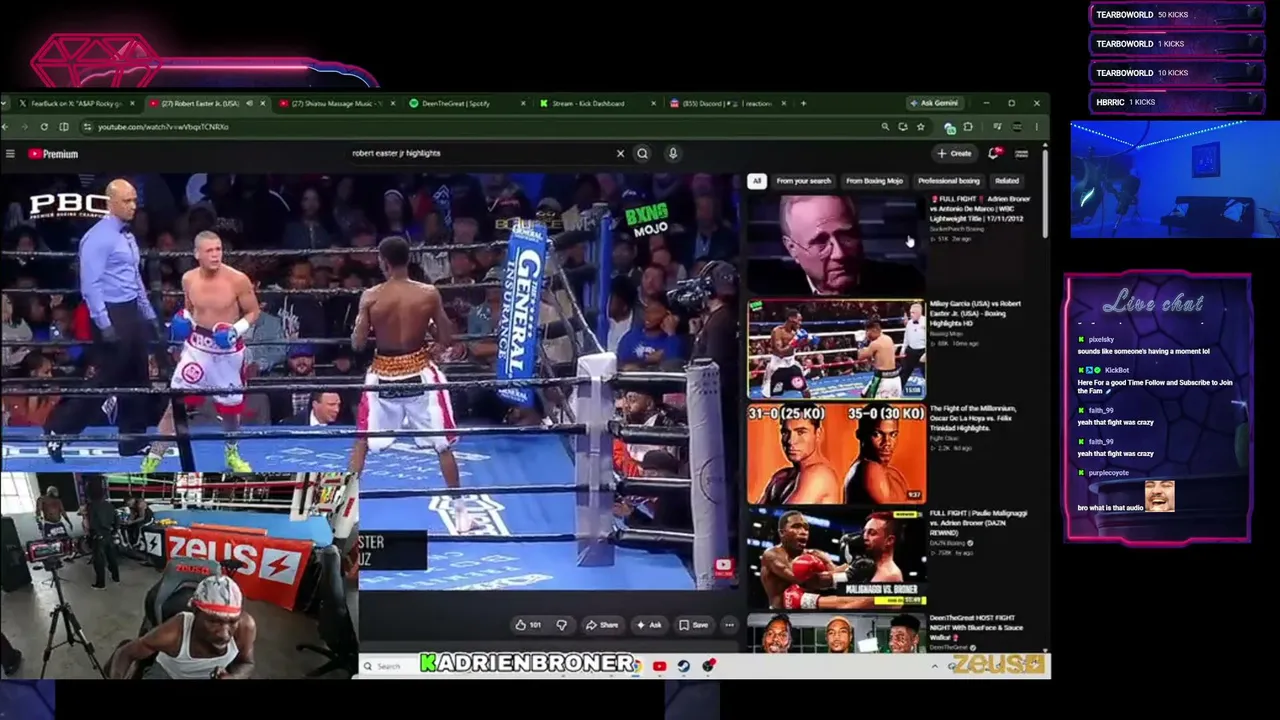Viewport: 1280px width, 720px height.
Task: Open the Malignaggi vs Broner thumbnail
Action: pyautogui.click(x=836, y=559)
